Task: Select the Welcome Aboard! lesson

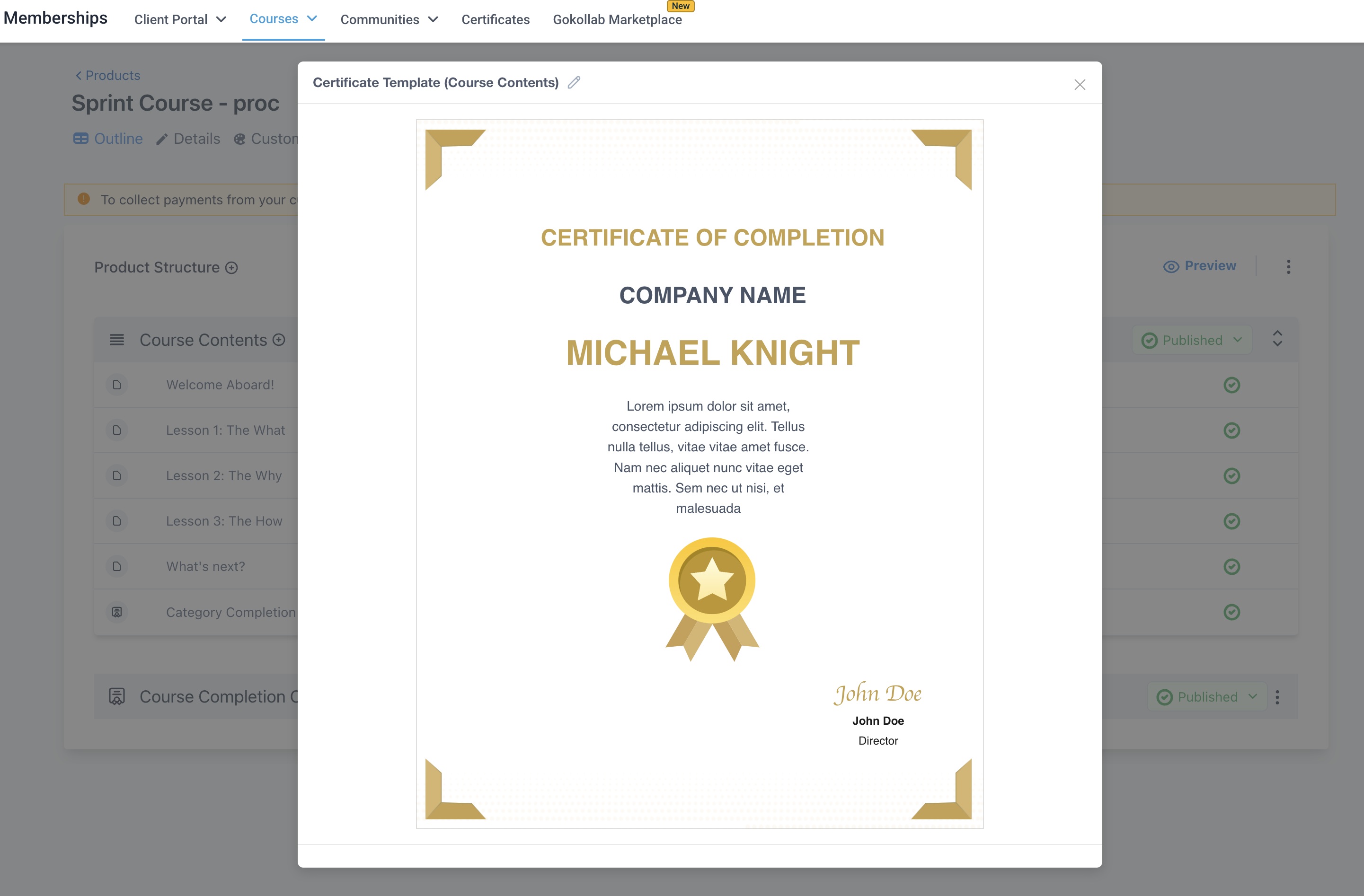Action: (220, 385)
